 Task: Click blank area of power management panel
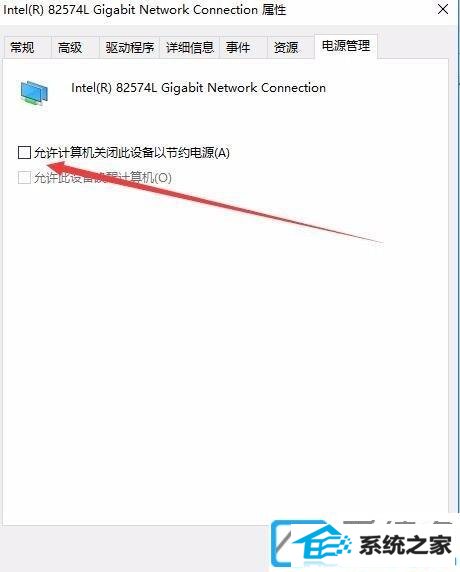(225, 365)
